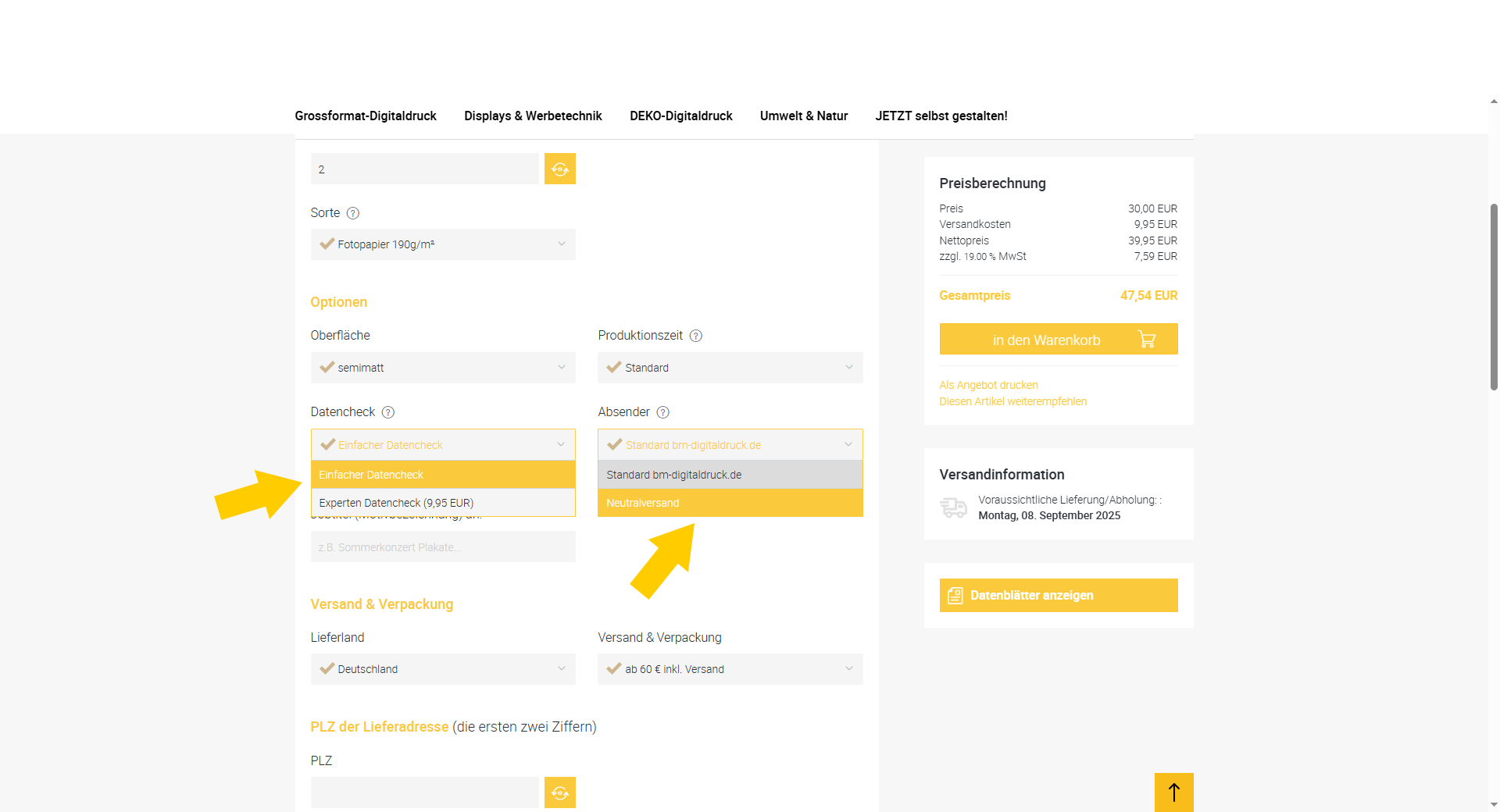
Task: Select the Einfacher Datencheck option
Action: (x=442, y=475)
